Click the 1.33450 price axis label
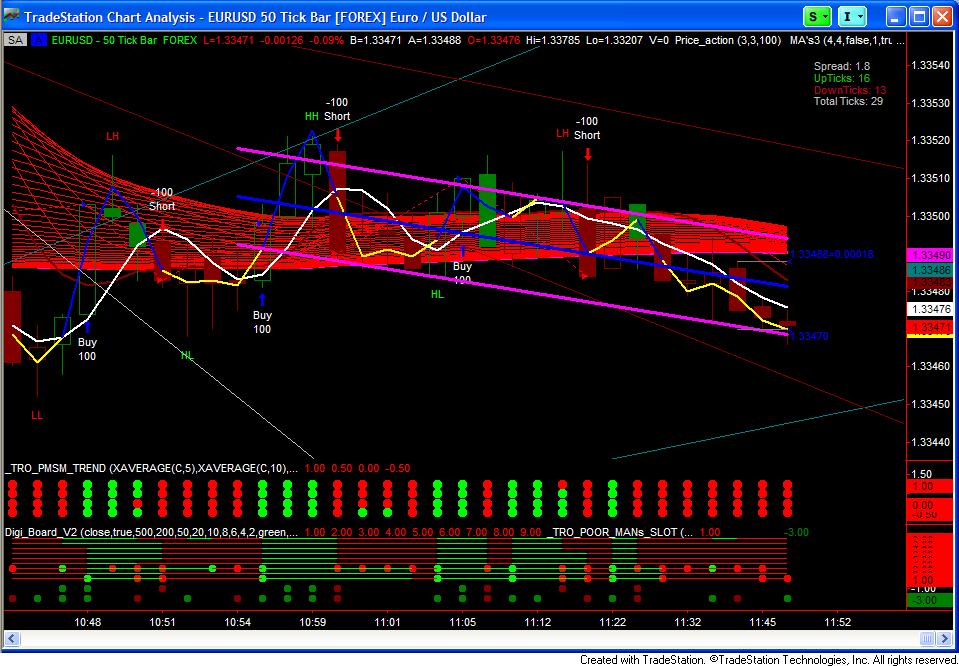The height and width of the screenshot is (666, 959). (930, 404)
